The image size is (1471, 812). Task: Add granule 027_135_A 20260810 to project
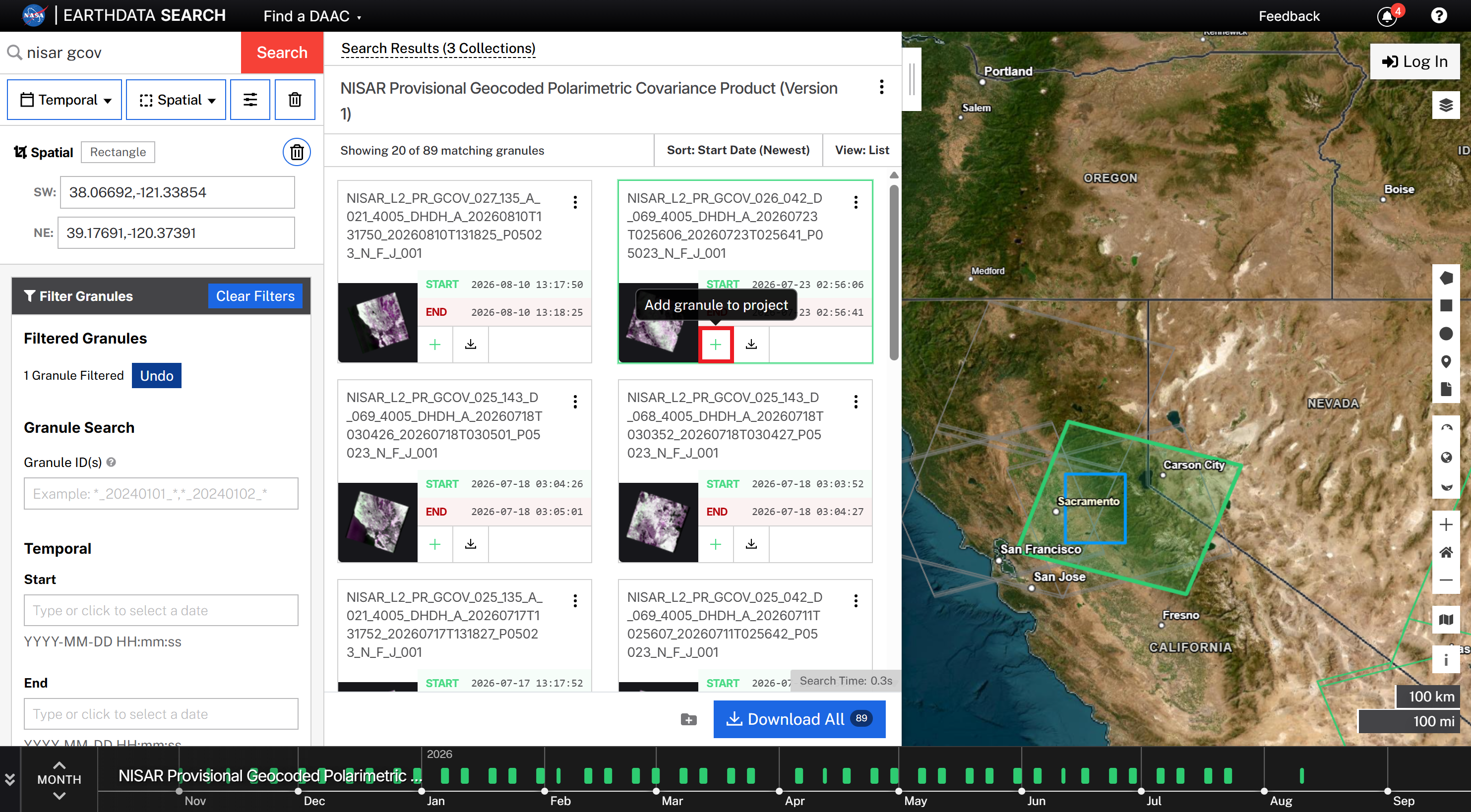click(435, 345)
